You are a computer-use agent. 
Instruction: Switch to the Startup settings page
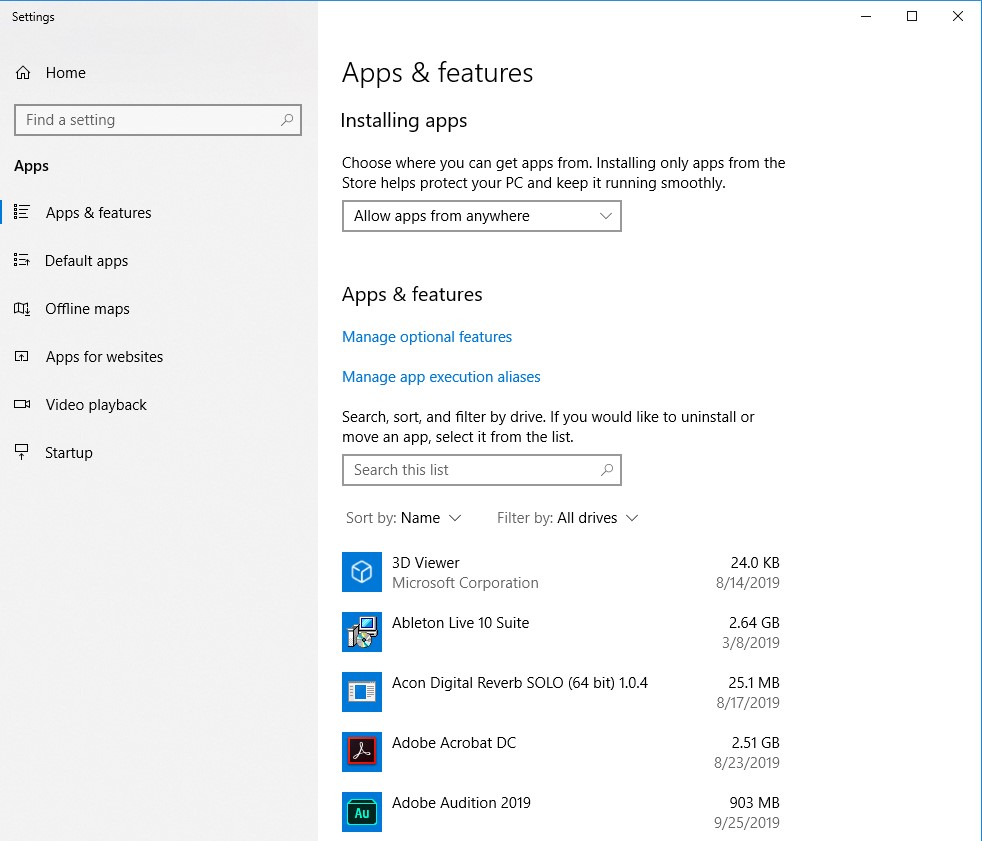68,453
